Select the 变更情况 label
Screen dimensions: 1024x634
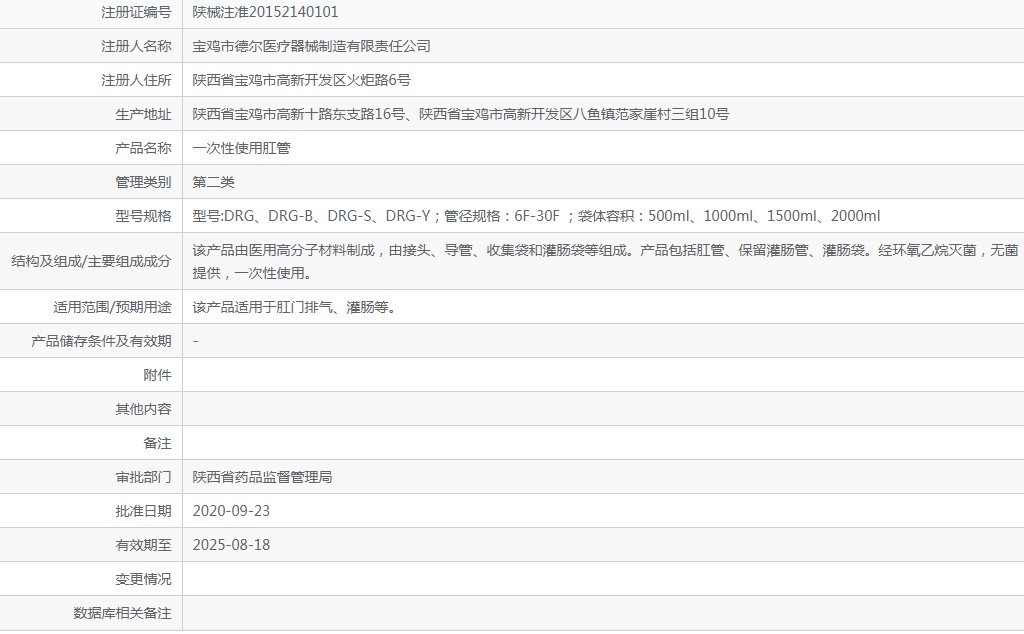(143, 579)
